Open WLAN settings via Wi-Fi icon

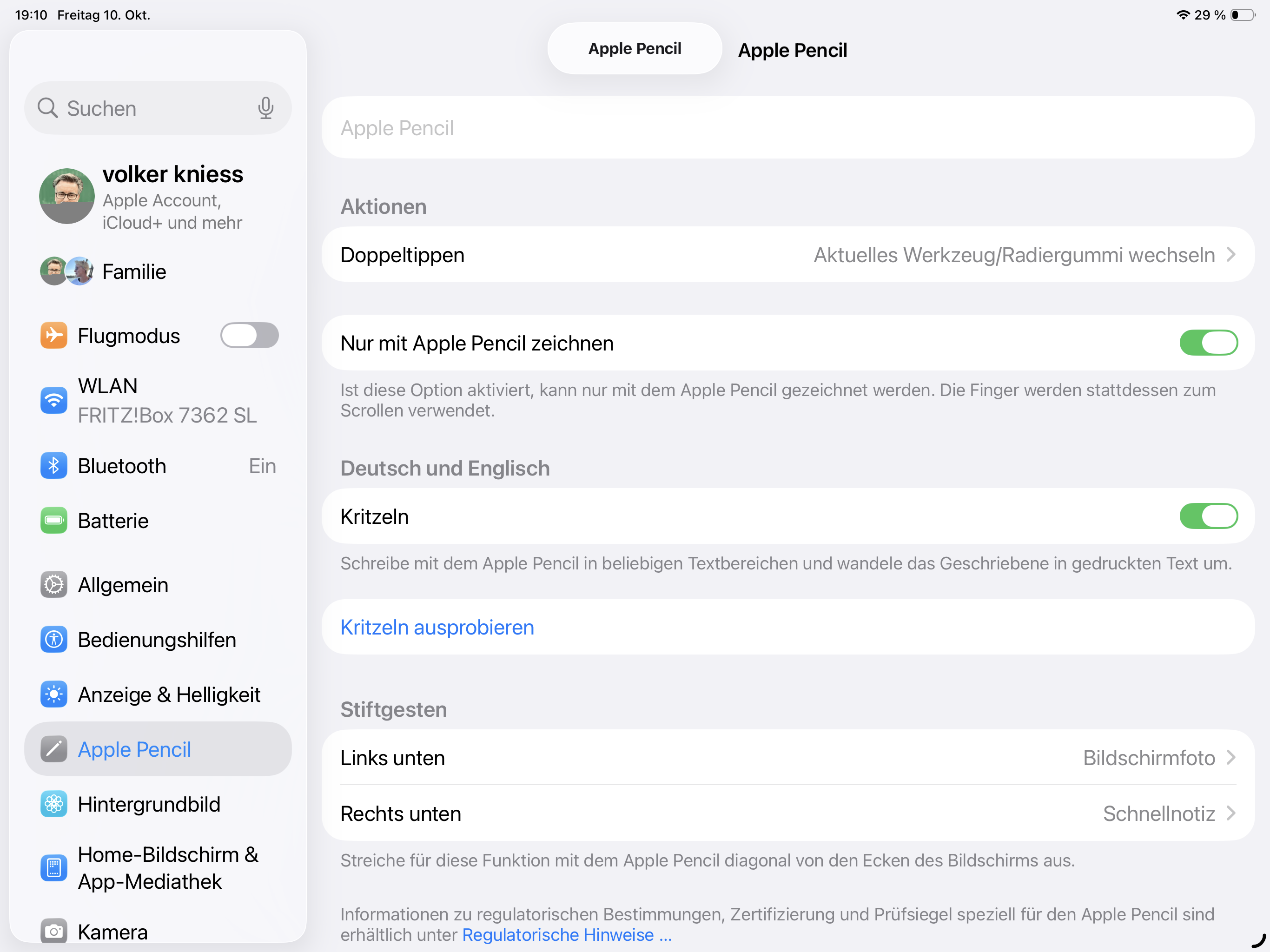[54, 400]
